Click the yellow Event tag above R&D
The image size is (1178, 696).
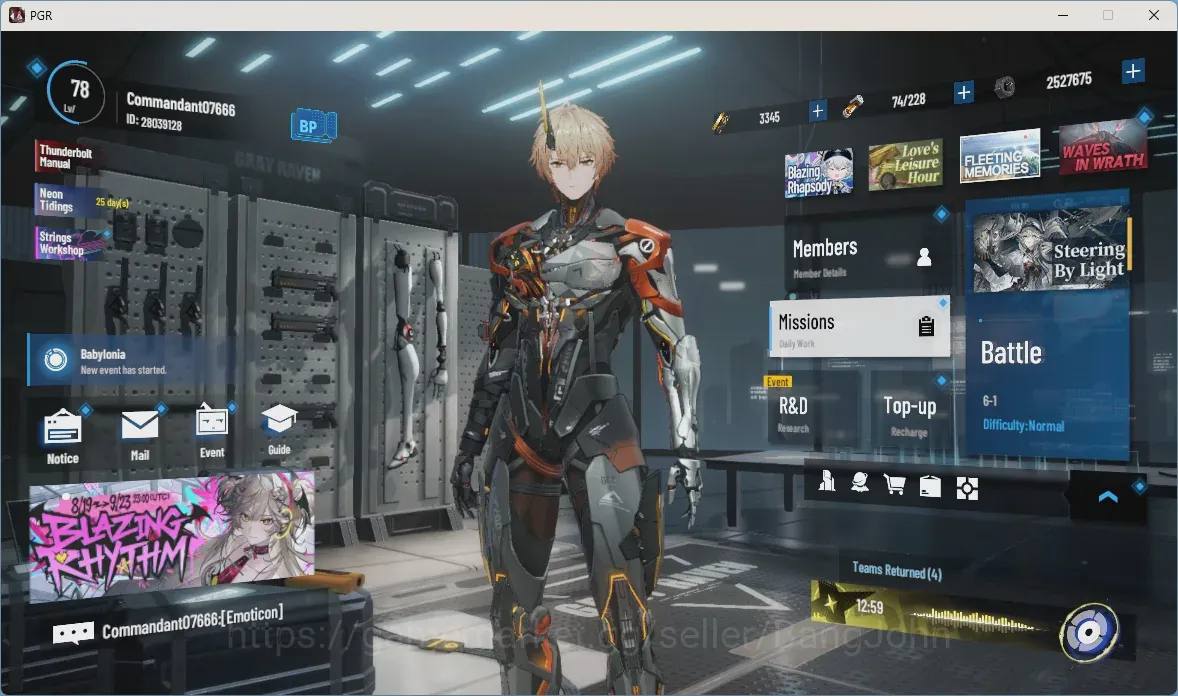tap(778, 382)
